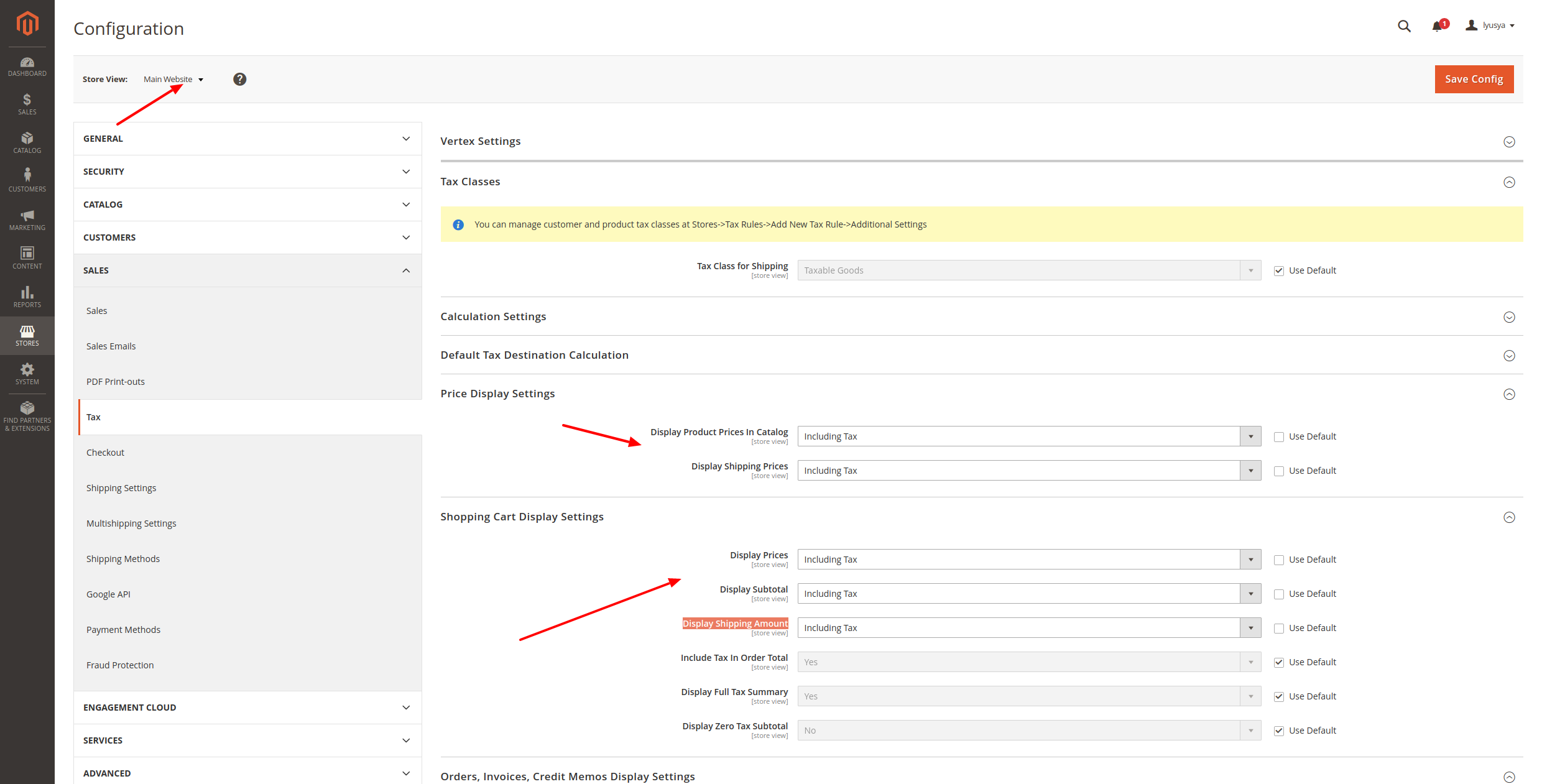Screen dimensions: 1542x784
Task: Click the Customers sidebar icon
Action: click(27, 180)
